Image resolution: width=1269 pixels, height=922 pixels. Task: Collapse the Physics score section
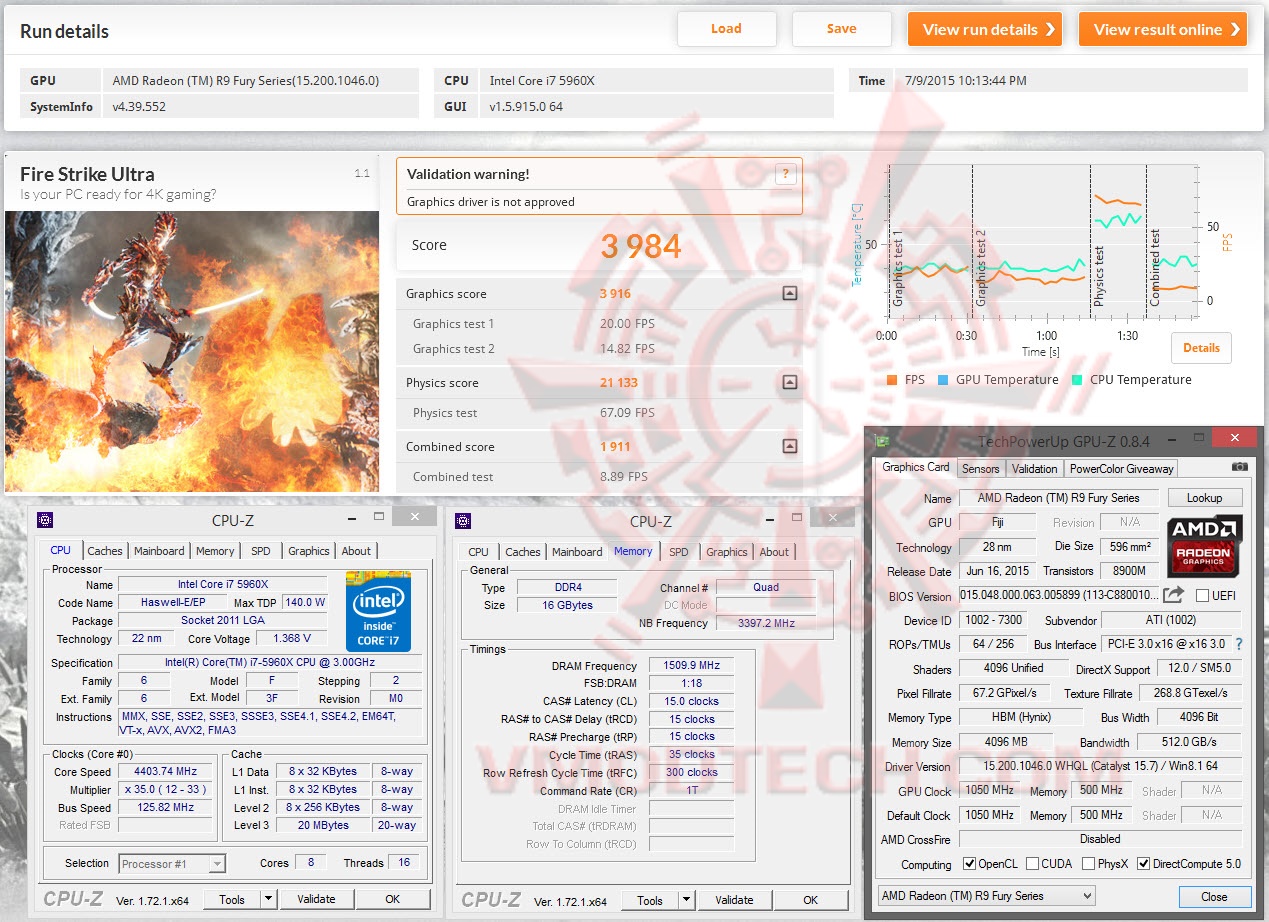[x=790, y=382]
